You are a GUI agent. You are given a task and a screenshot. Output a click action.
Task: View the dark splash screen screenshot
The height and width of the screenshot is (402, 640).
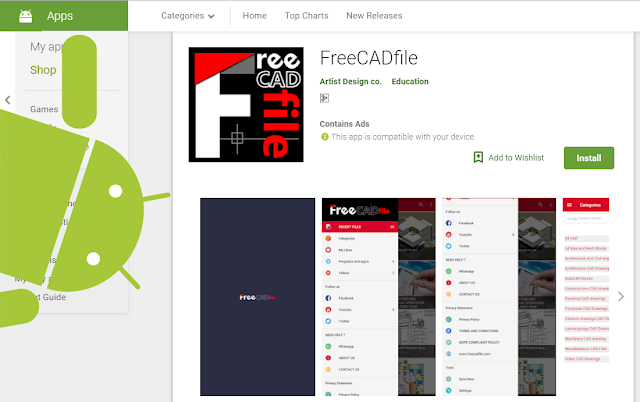coord(258,297)
